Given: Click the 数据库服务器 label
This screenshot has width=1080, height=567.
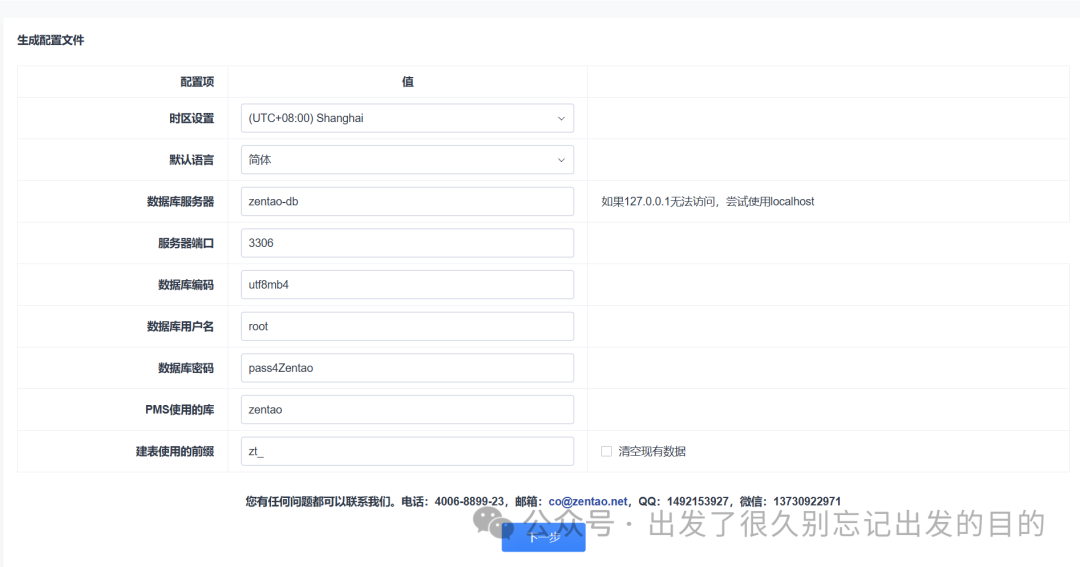Looking at the screenshot, I should pos(180,202).
